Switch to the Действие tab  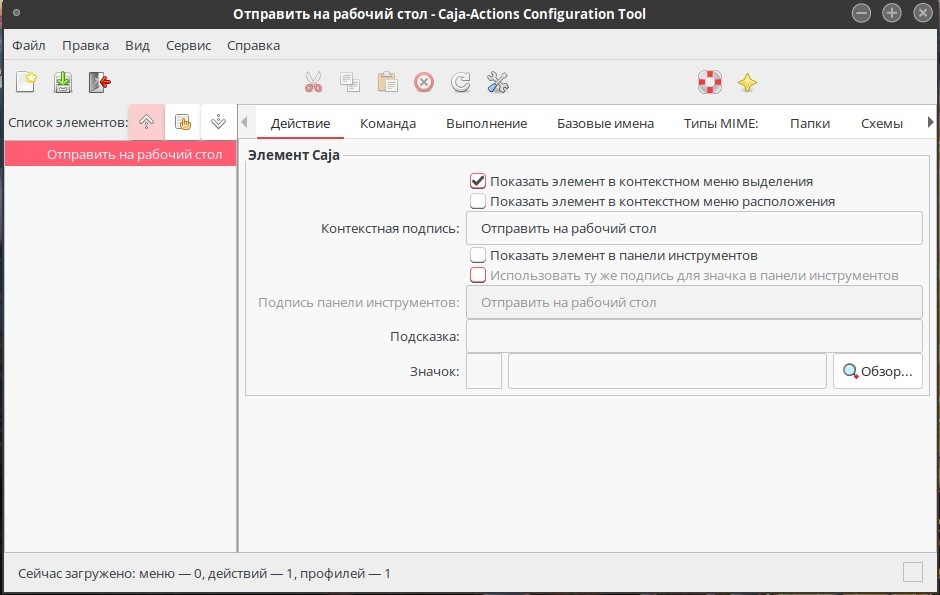point(300,123)
